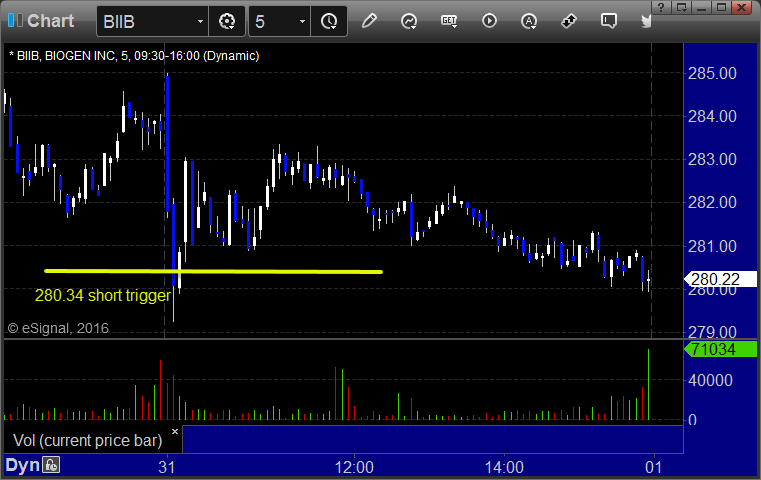Select the yellow short trigger line

tap(214, 271)
